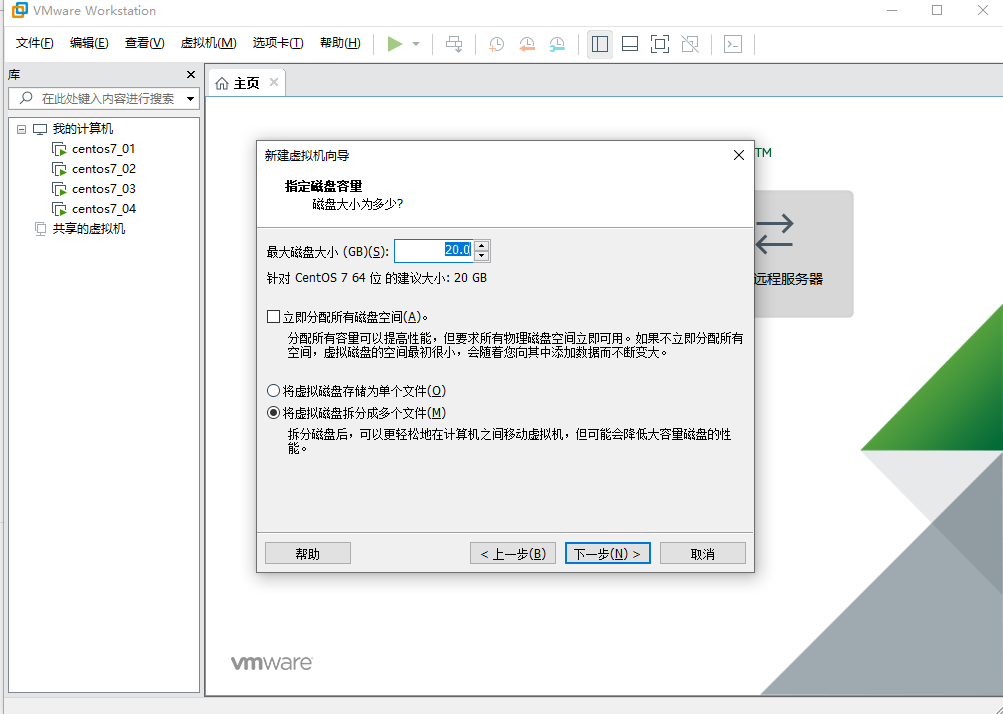Screen dimensions: 1003x714
Task: Open the 虚拟机(M) menu
Action: [x=207, y=43]
